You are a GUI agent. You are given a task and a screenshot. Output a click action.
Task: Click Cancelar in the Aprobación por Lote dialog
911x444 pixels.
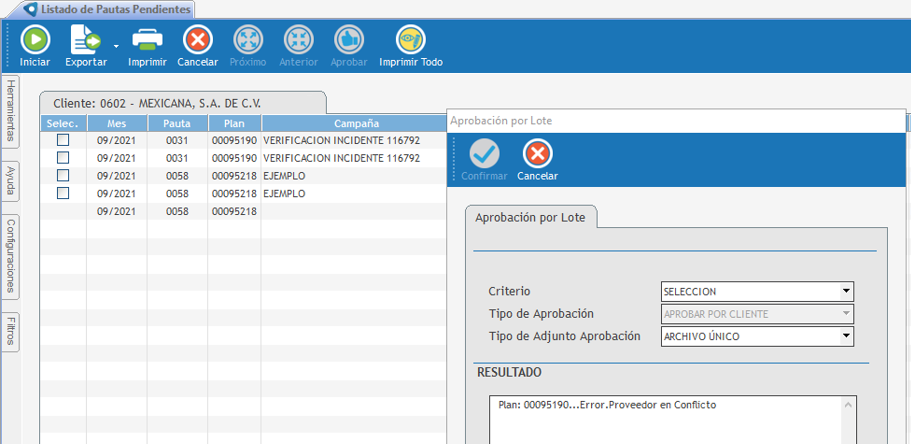coord(537,154)
